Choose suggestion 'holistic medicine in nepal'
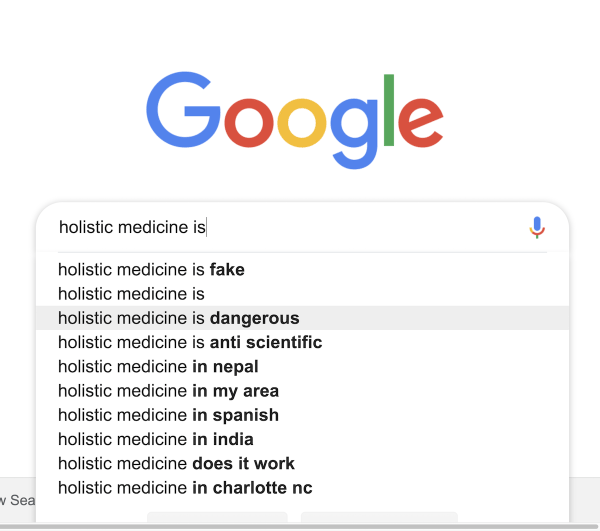The width and height of the screenshot is (600, 531). click(158, 367)
